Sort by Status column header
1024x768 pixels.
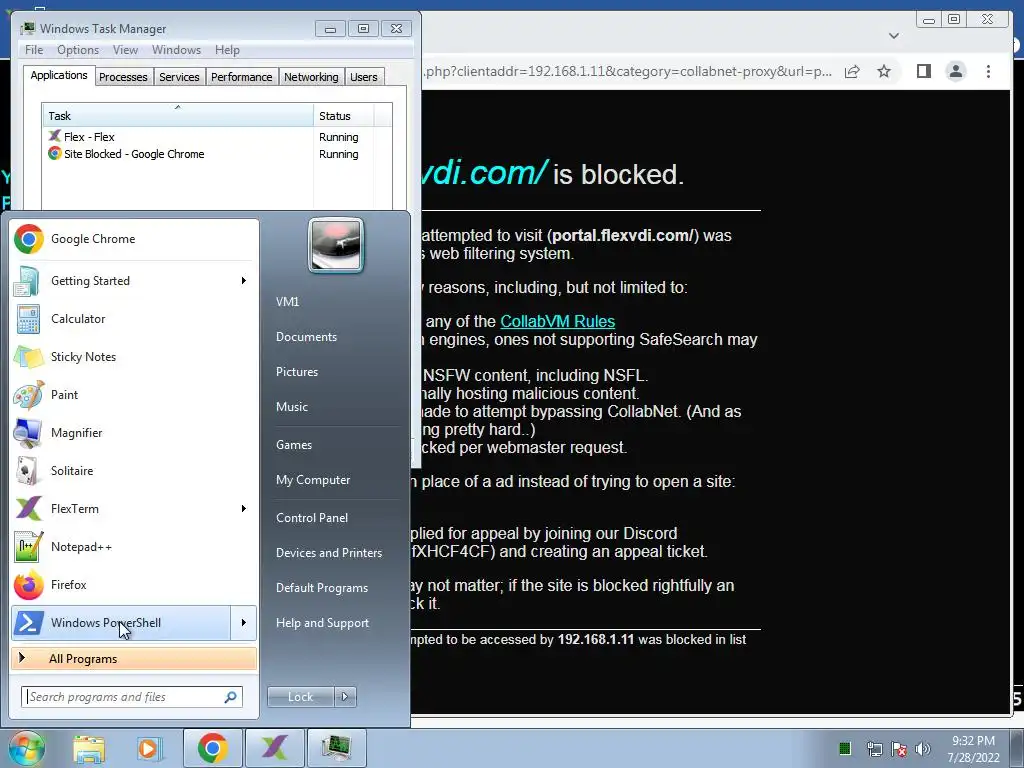point(344,116)
